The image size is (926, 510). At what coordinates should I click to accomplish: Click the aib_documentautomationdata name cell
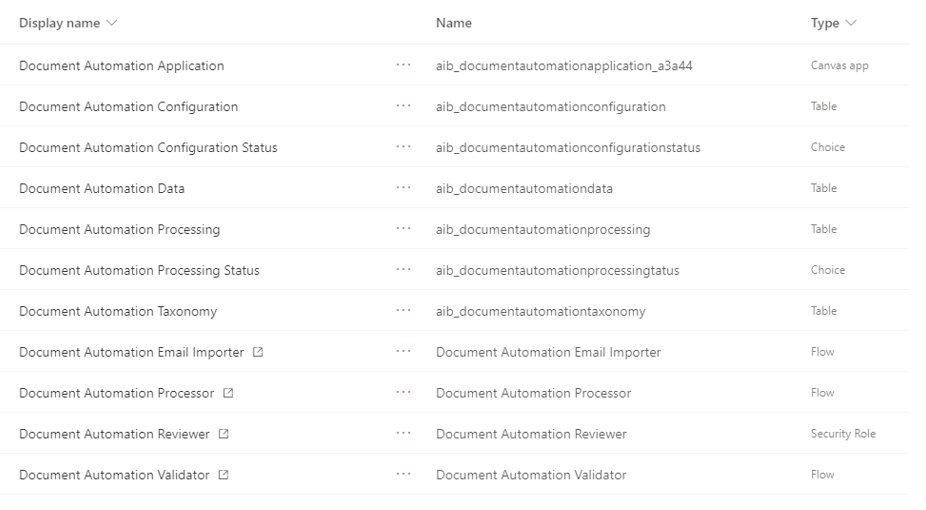pyautogui.click(x=524, y=188)
